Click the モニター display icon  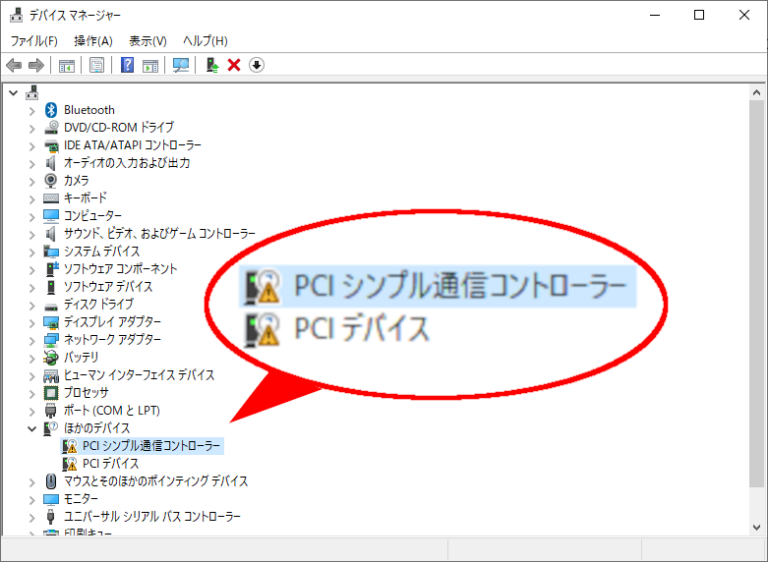click(51, 499)
